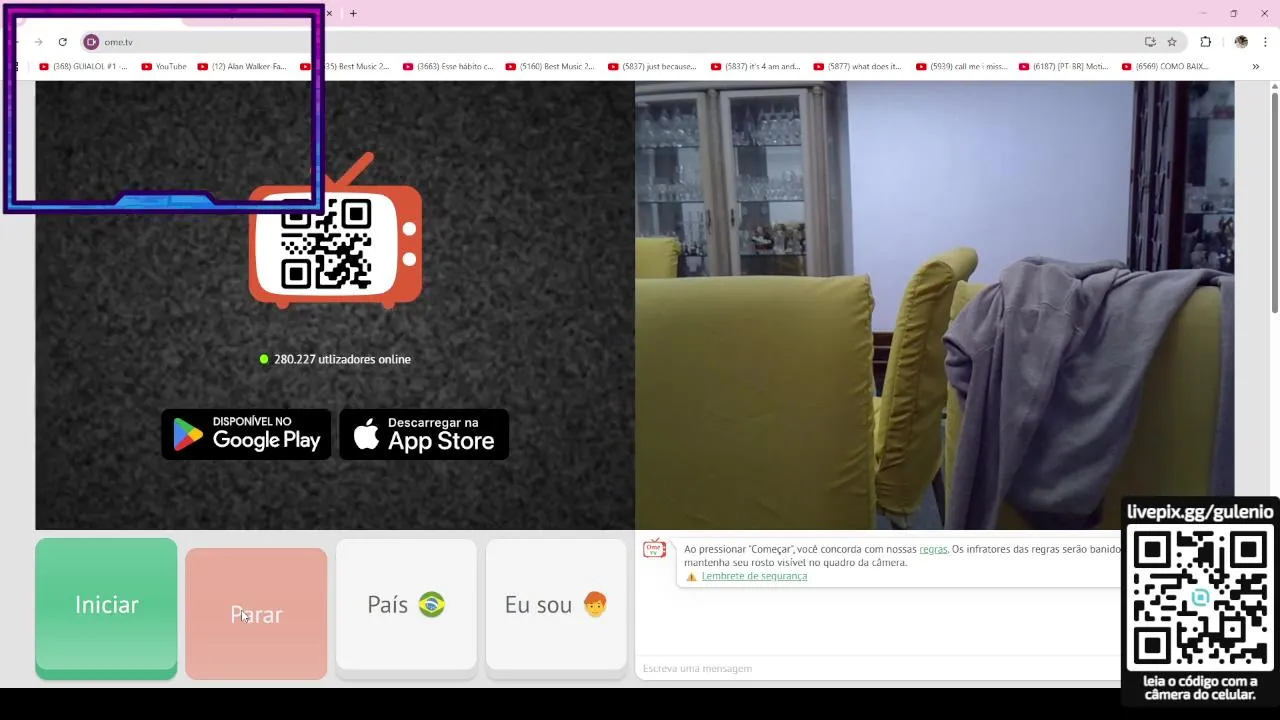Click the local webcam video feed

click(x=935, y=305)
